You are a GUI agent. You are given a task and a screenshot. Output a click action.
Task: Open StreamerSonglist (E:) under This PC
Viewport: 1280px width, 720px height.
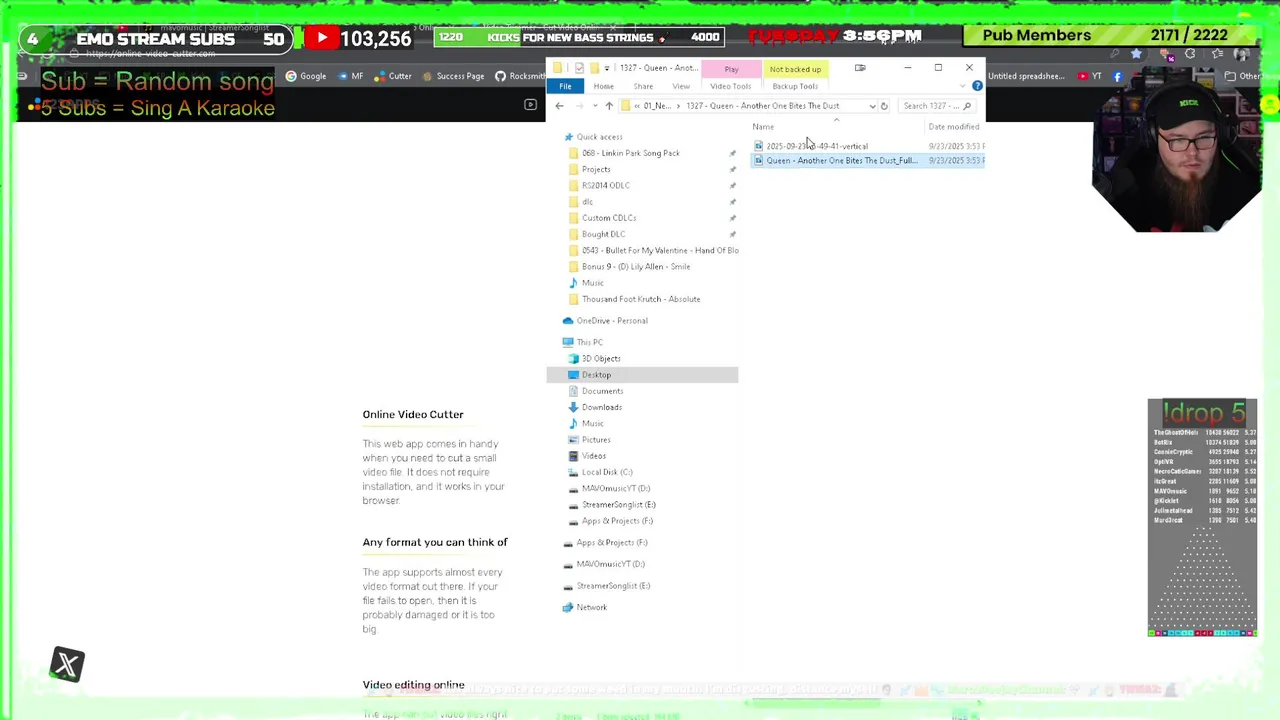pyautogui.click(x=618, y=505)
